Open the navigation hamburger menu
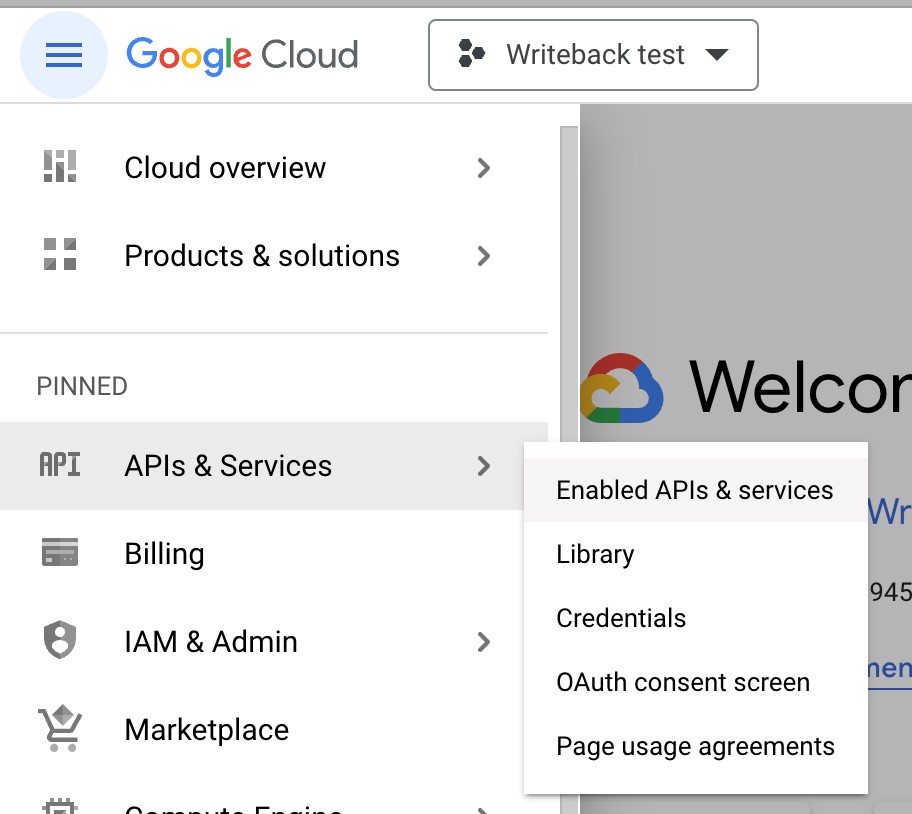Screen dimensions: 912x814 click(x=63, y=55)
